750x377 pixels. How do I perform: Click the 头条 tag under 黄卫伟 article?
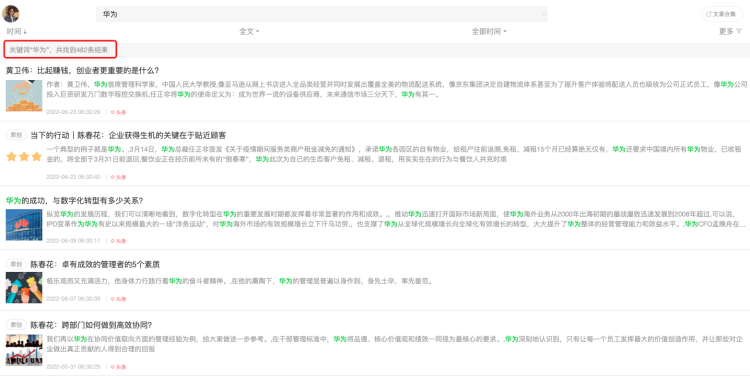tap(118, 112)
